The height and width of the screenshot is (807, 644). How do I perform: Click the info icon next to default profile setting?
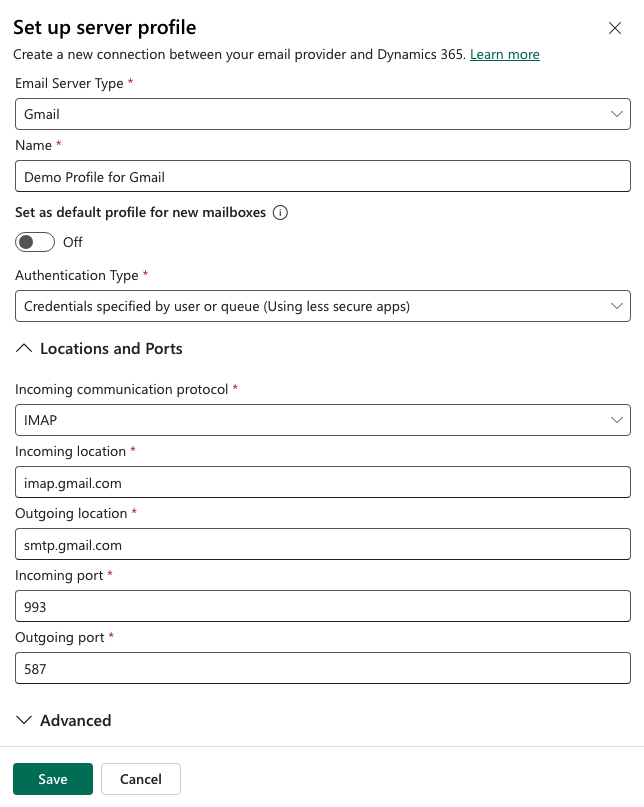(281, 212)
